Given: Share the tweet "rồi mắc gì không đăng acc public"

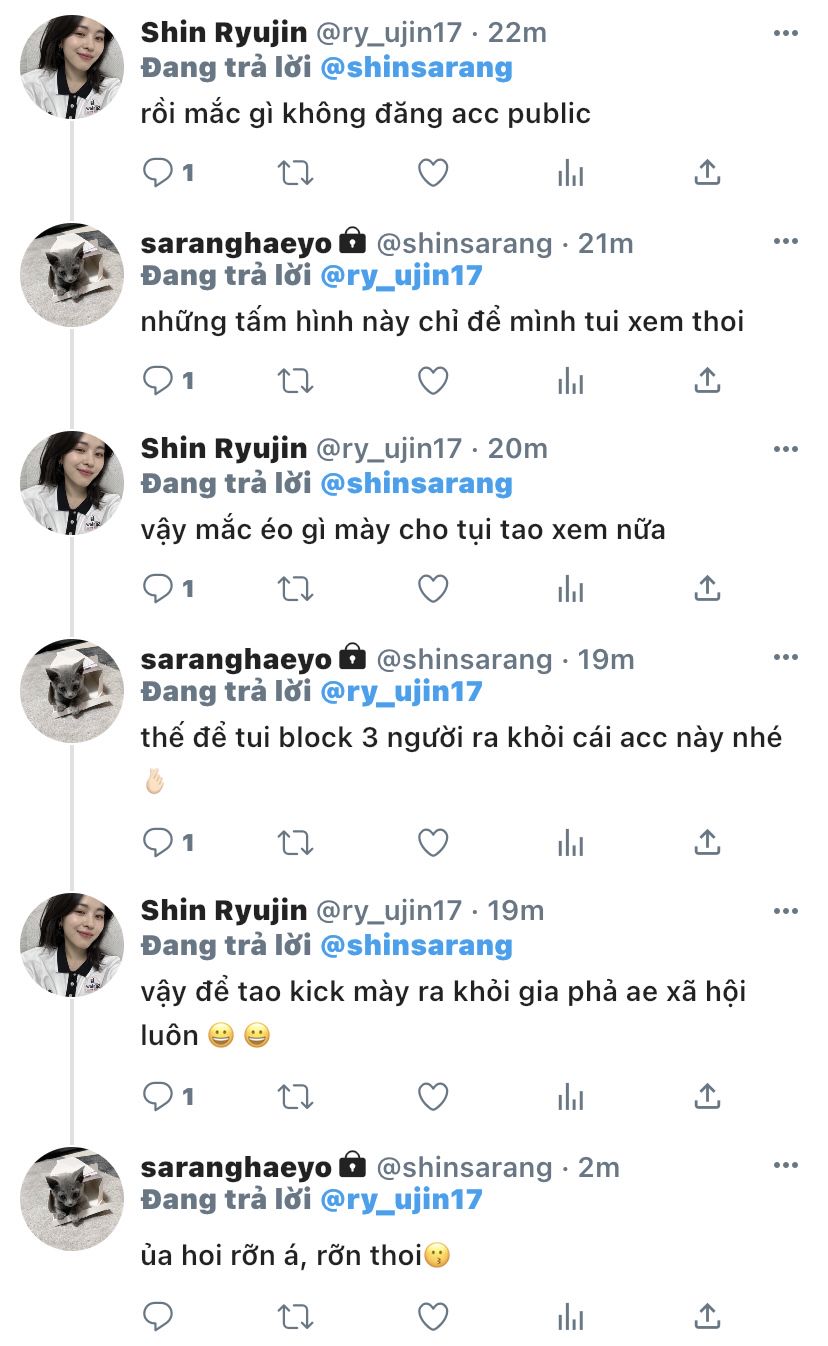Looking at the screenshot, I should (707, 173).
